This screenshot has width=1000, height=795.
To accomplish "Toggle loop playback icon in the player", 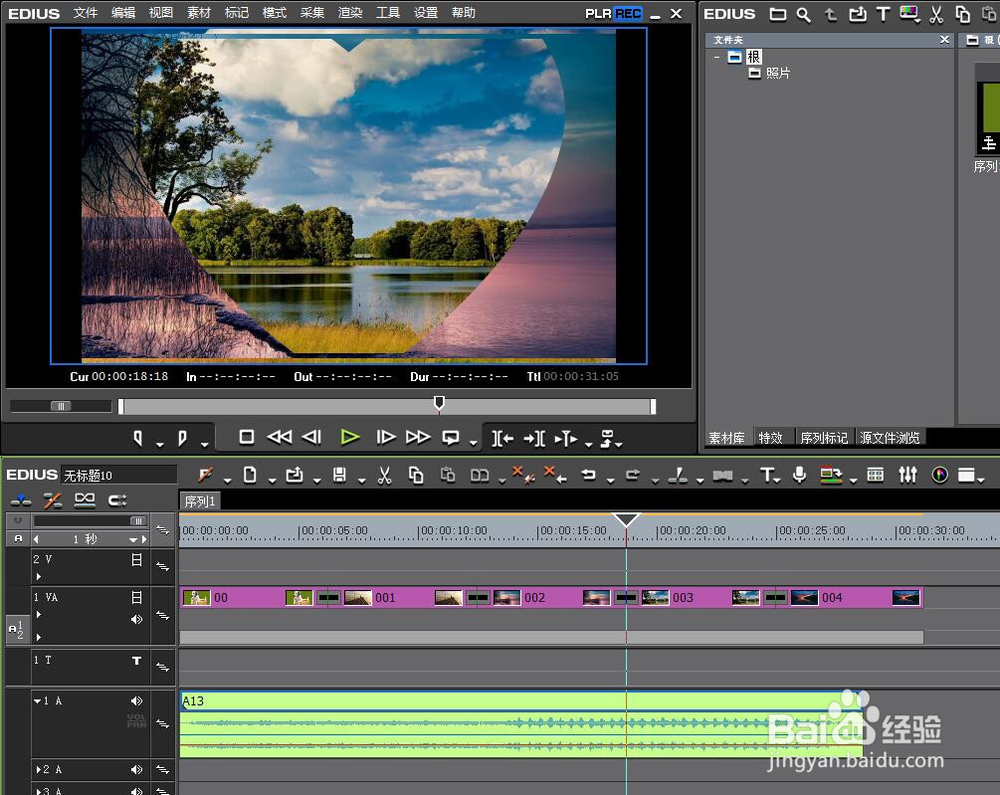I will pos(451,438).
